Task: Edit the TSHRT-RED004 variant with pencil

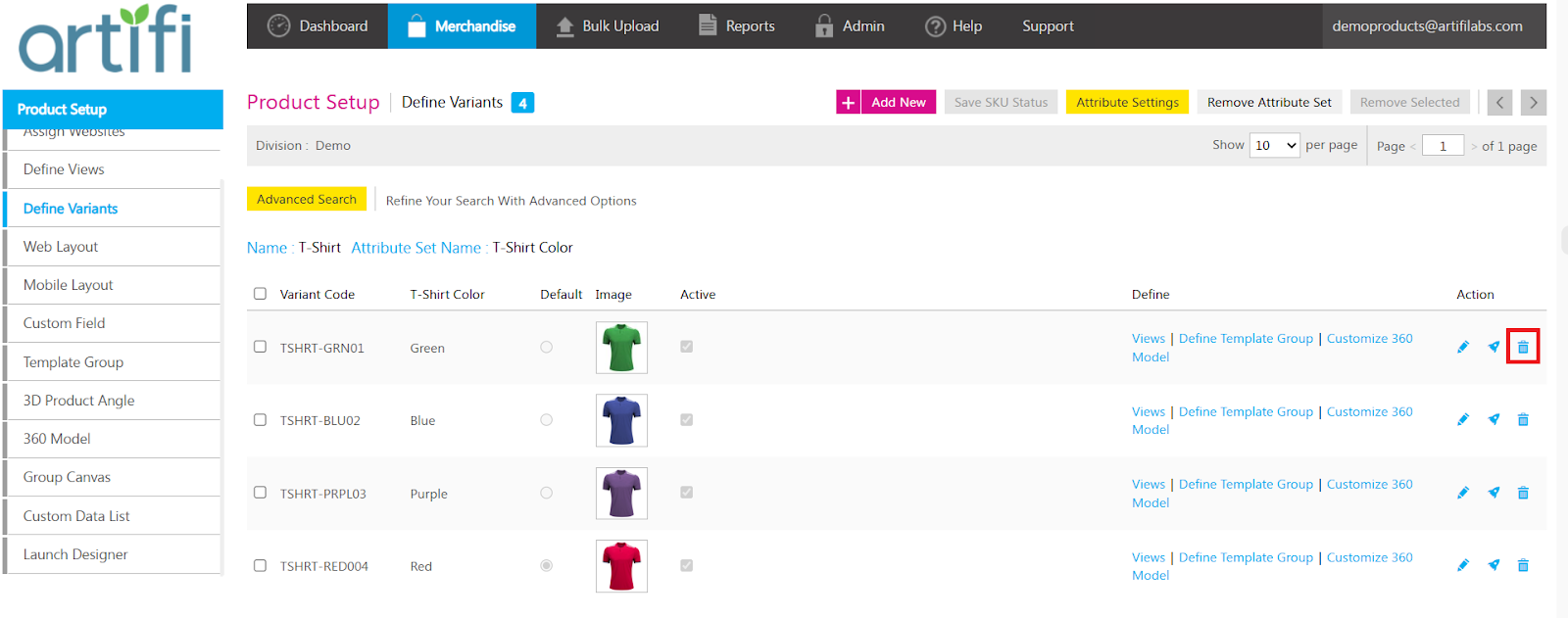Action: (1463, 565)
